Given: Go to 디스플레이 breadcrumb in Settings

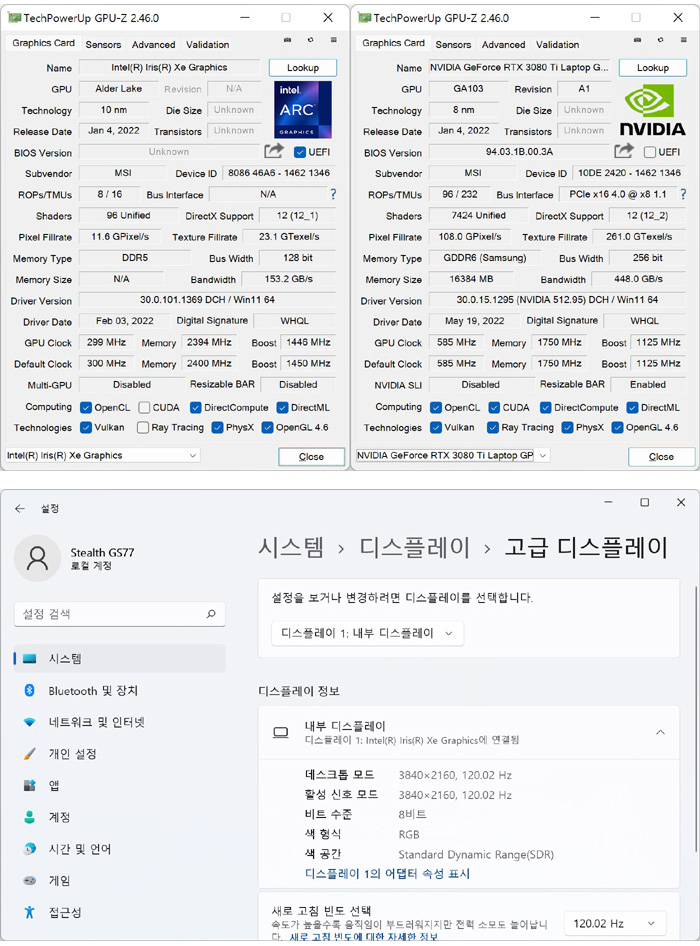Looking at the screenshot, I should tap(415, 548).
